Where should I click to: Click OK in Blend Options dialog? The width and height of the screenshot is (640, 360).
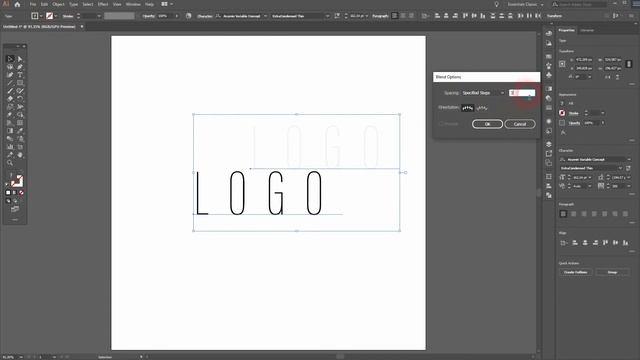click(x=487, y=124)
